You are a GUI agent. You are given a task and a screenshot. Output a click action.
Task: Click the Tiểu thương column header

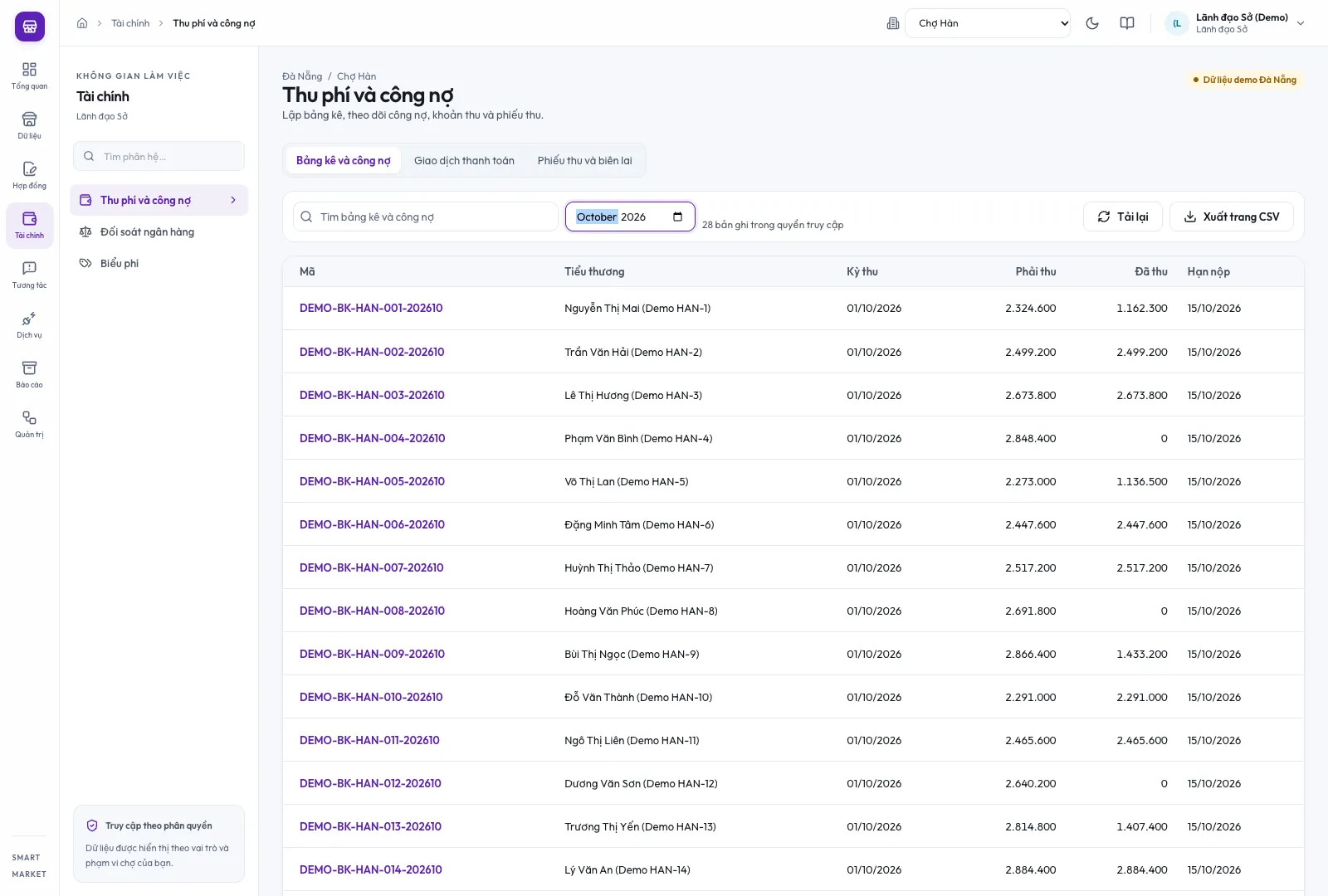(594, 272)
